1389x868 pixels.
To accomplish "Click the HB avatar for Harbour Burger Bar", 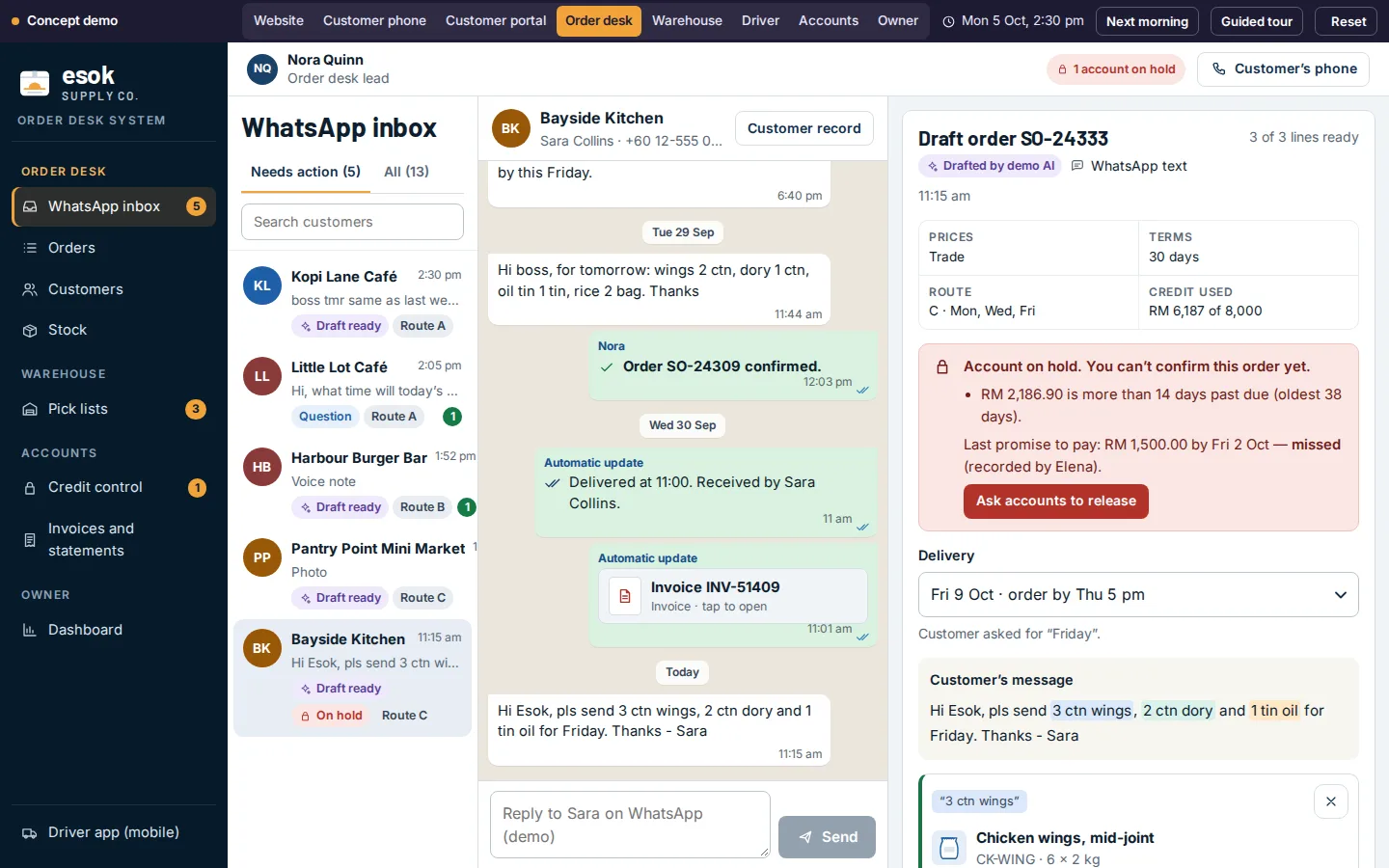I will [x=262, y=468].
